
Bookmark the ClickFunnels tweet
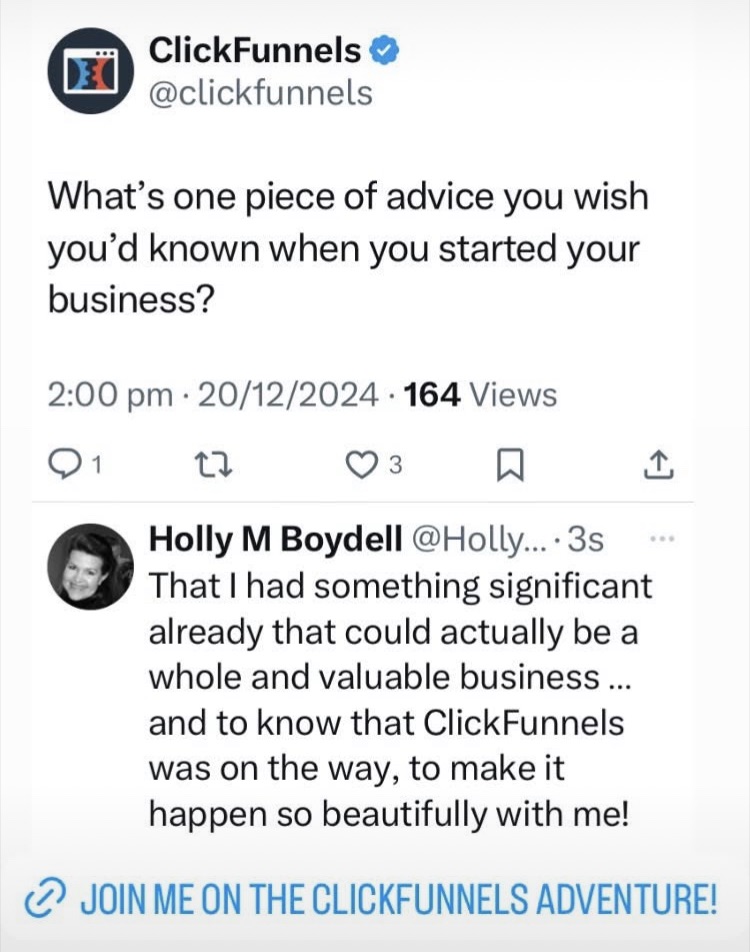[x=508, y=463]
